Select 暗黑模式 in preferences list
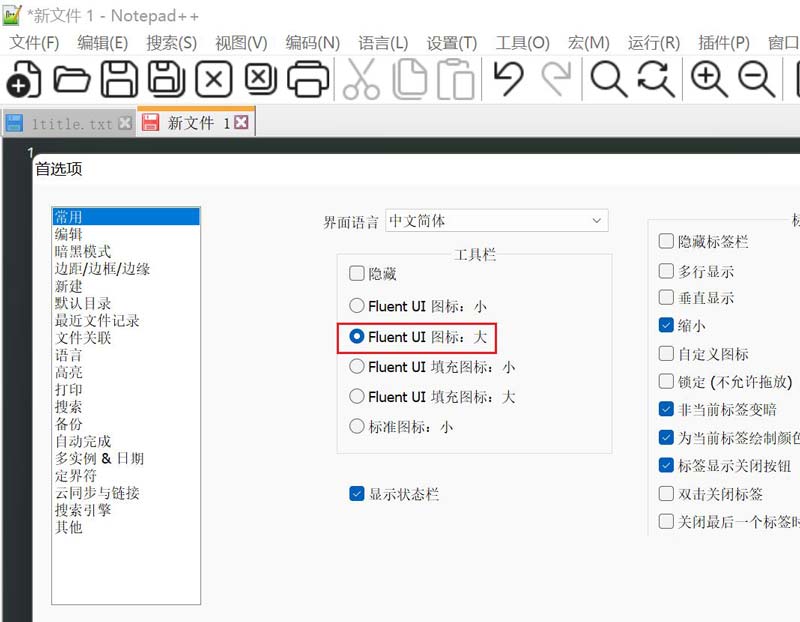 [126, 251]
